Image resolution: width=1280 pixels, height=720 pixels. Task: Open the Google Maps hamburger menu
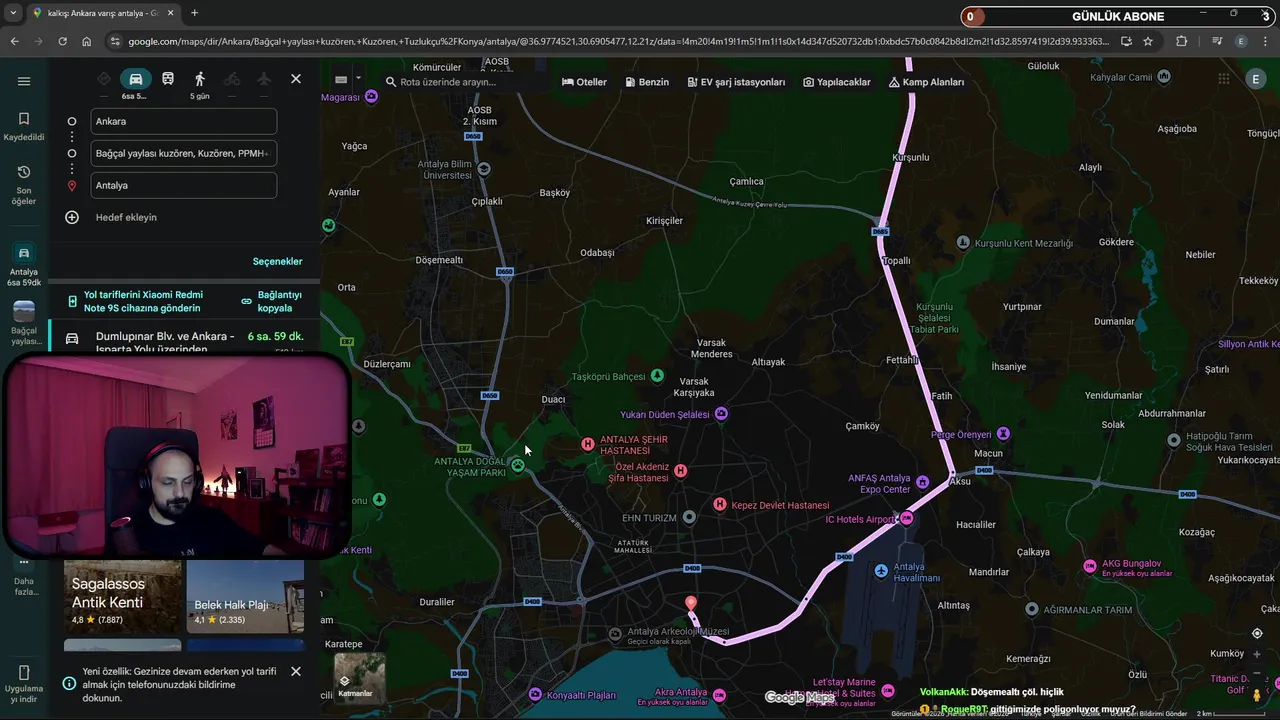coord(24,81)
